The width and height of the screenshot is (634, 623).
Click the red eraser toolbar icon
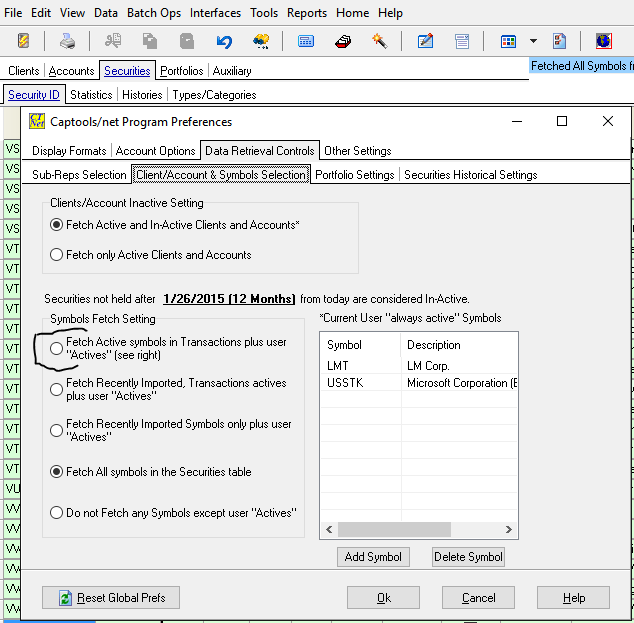click(x=343, y=41)
